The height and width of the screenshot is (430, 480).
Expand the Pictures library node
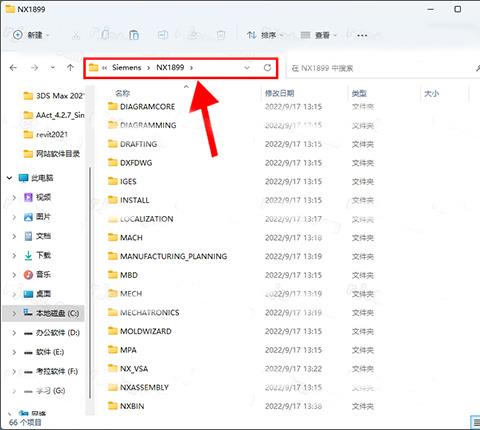(14, 217)
